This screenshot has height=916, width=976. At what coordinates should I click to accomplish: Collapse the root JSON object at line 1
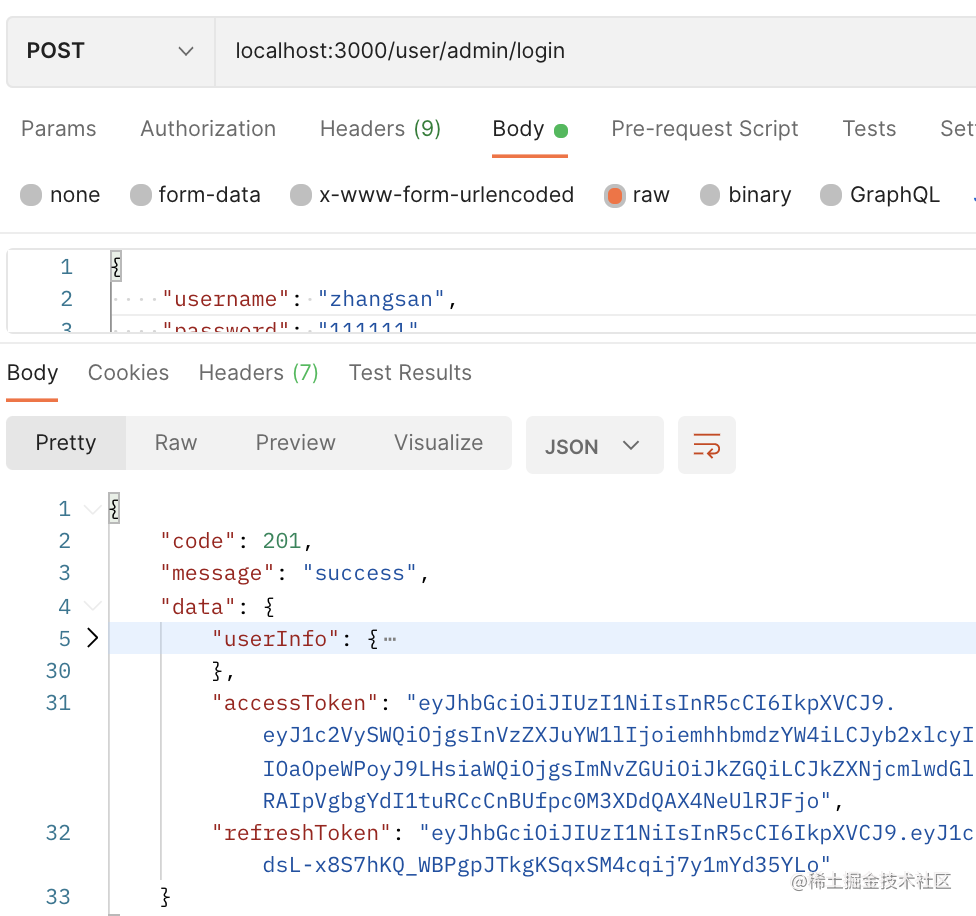point(93,509)
